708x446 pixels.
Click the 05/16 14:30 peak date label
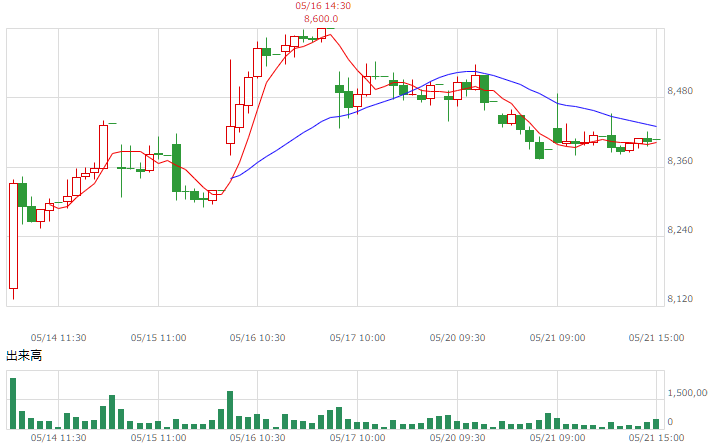point(323,6)
